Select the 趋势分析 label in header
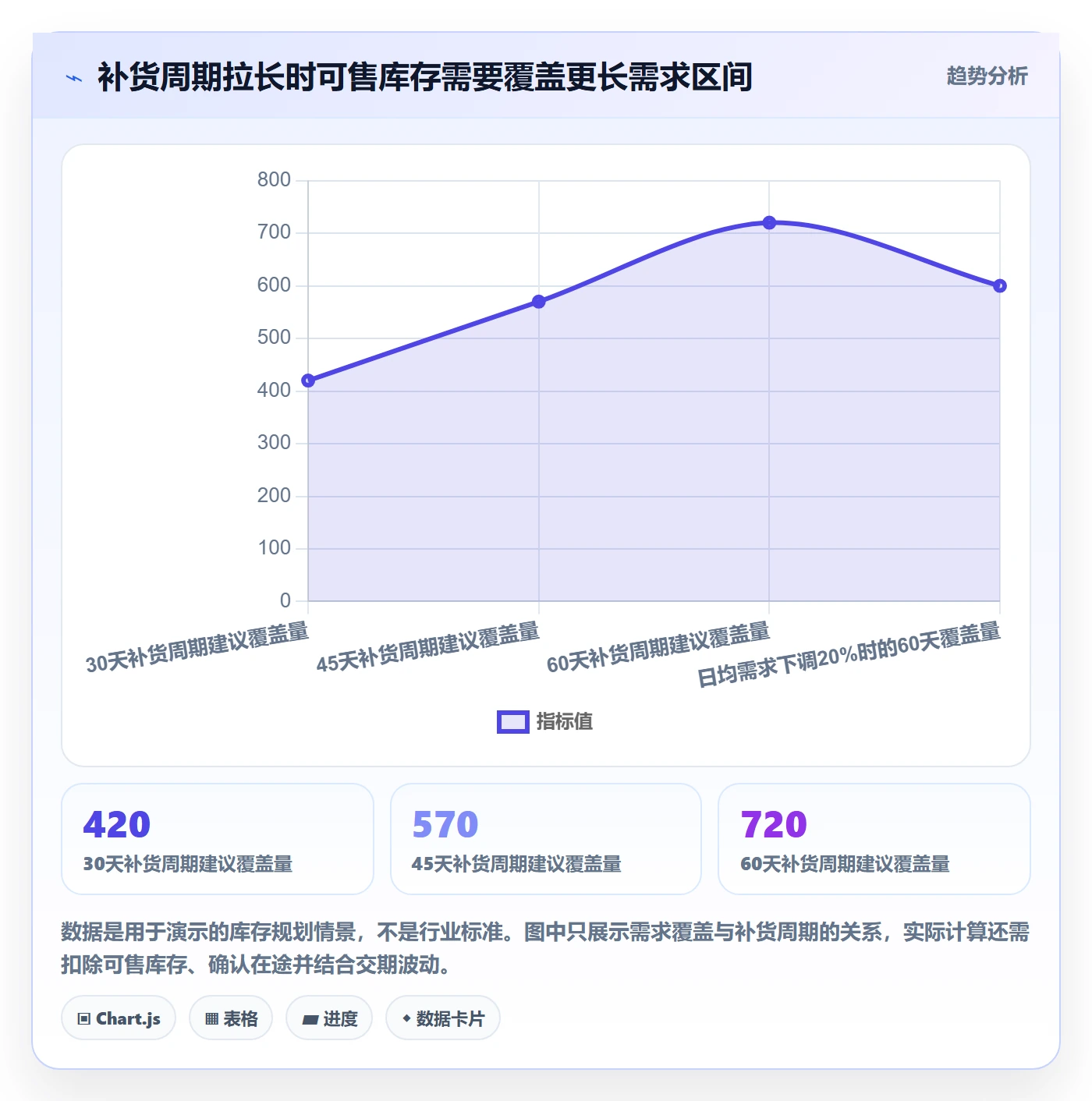This screenshot has width=1092, height=1101. point(987,76)
